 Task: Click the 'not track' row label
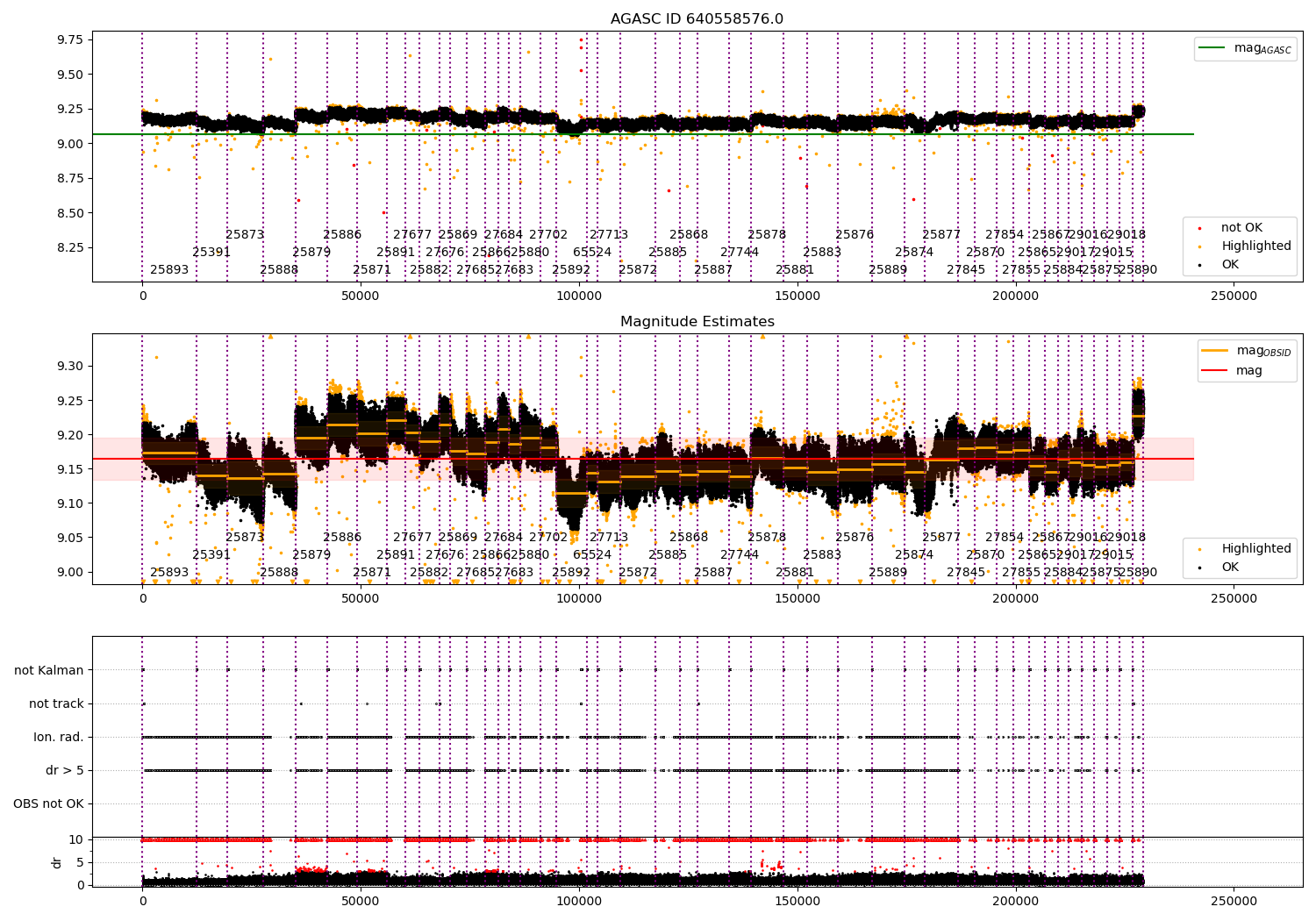pyautogui.click(x=56, y=703)
